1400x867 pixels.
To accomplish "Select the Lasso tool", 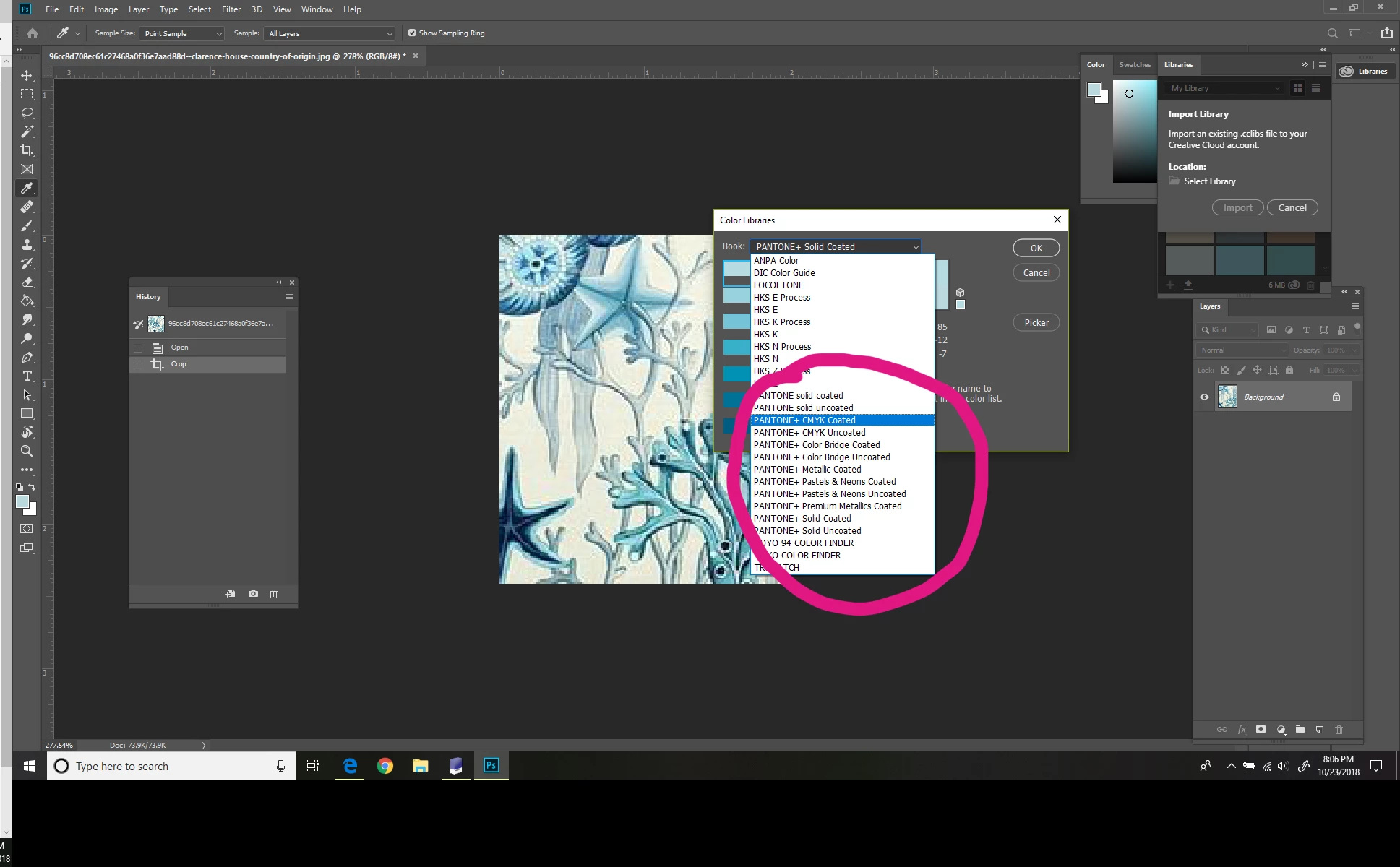I will click(27, 113).
